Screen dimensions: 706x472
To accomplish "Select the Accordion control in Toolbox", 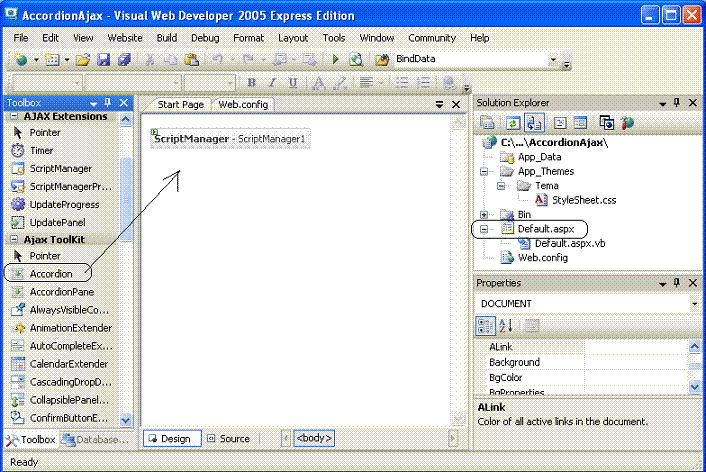I will [50, 274].
